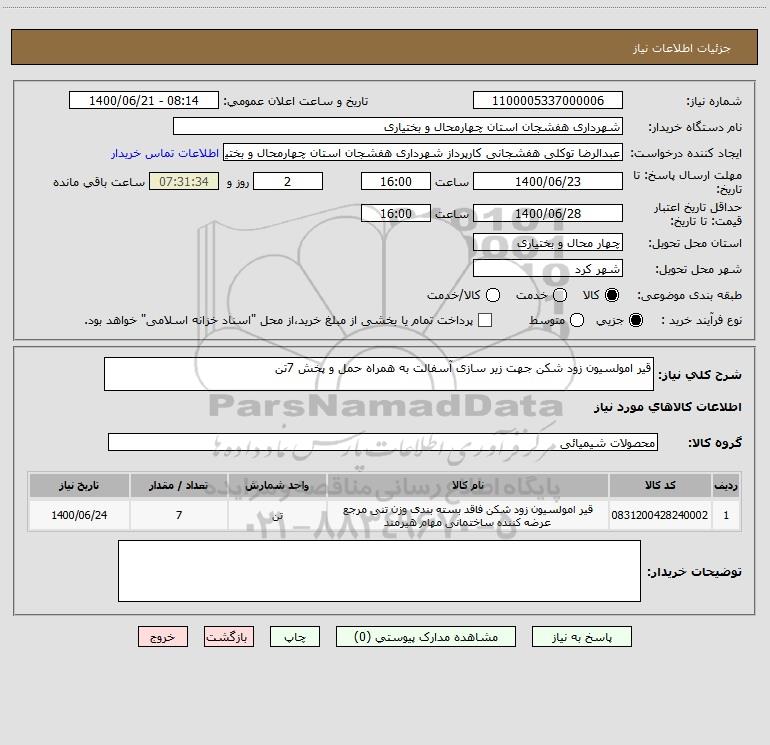This screenshot has width=770, height=745.
Task: Click the شماره نیاز field 1100005337000006
Action: point(548,101)
